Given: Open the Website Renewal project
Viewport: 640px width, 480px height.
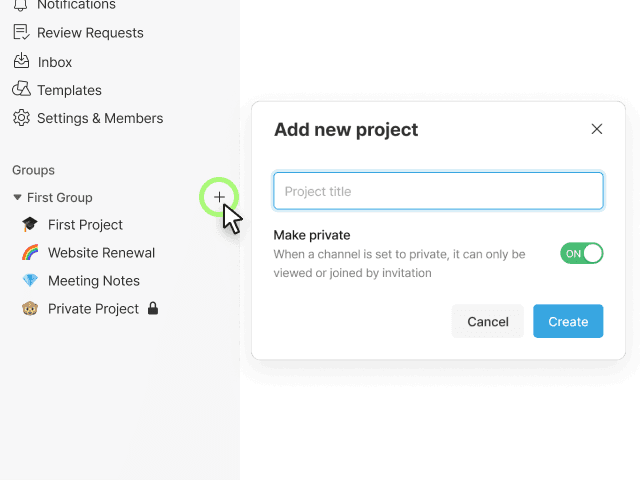Looking at the screenshot, I should pyautogui.click(x=102, y=253).
